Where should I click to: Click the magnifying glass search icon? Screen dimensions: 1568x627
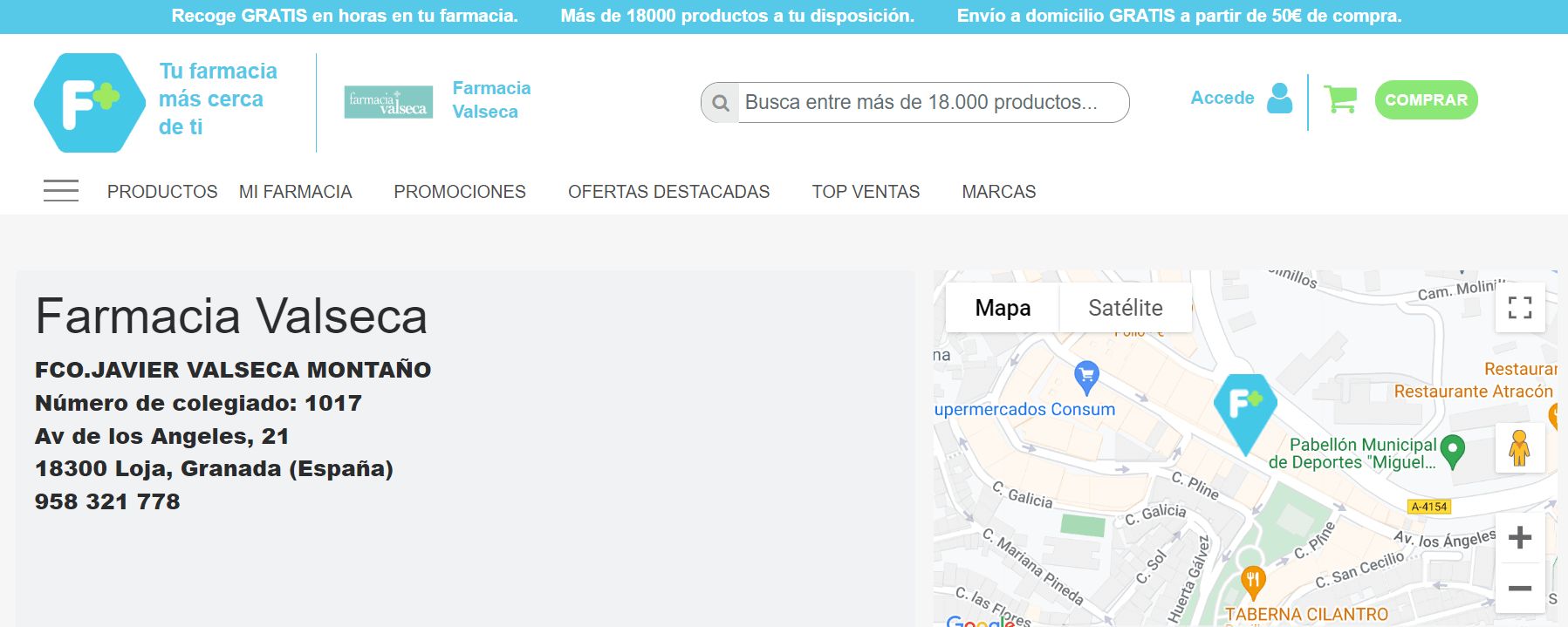tap(721, 103)
